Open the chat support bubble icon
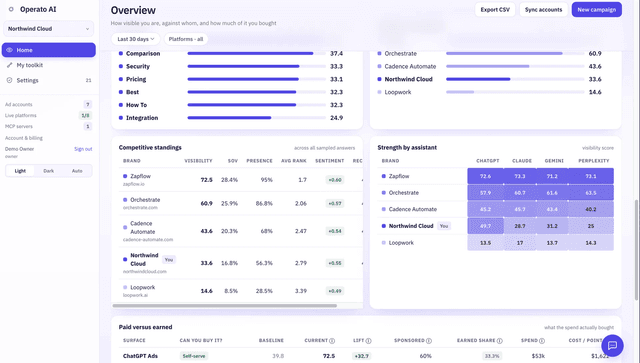Viewport: 640px width, 363px height. pos(612,345)
